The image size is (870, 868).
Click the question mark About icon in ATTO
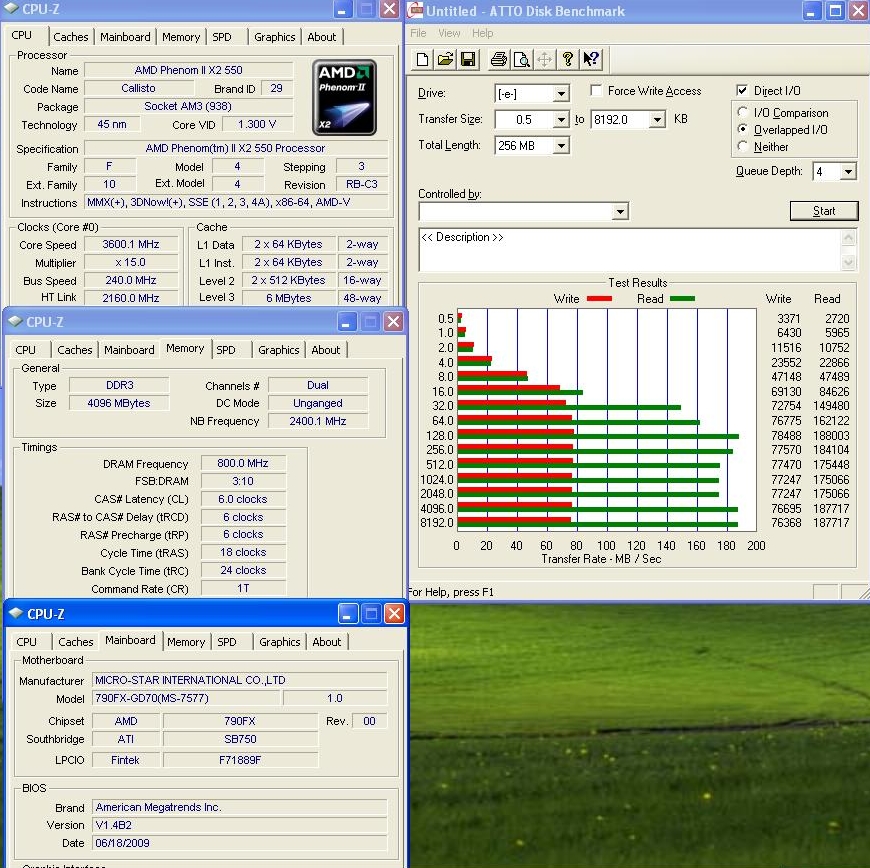[568, 59]
